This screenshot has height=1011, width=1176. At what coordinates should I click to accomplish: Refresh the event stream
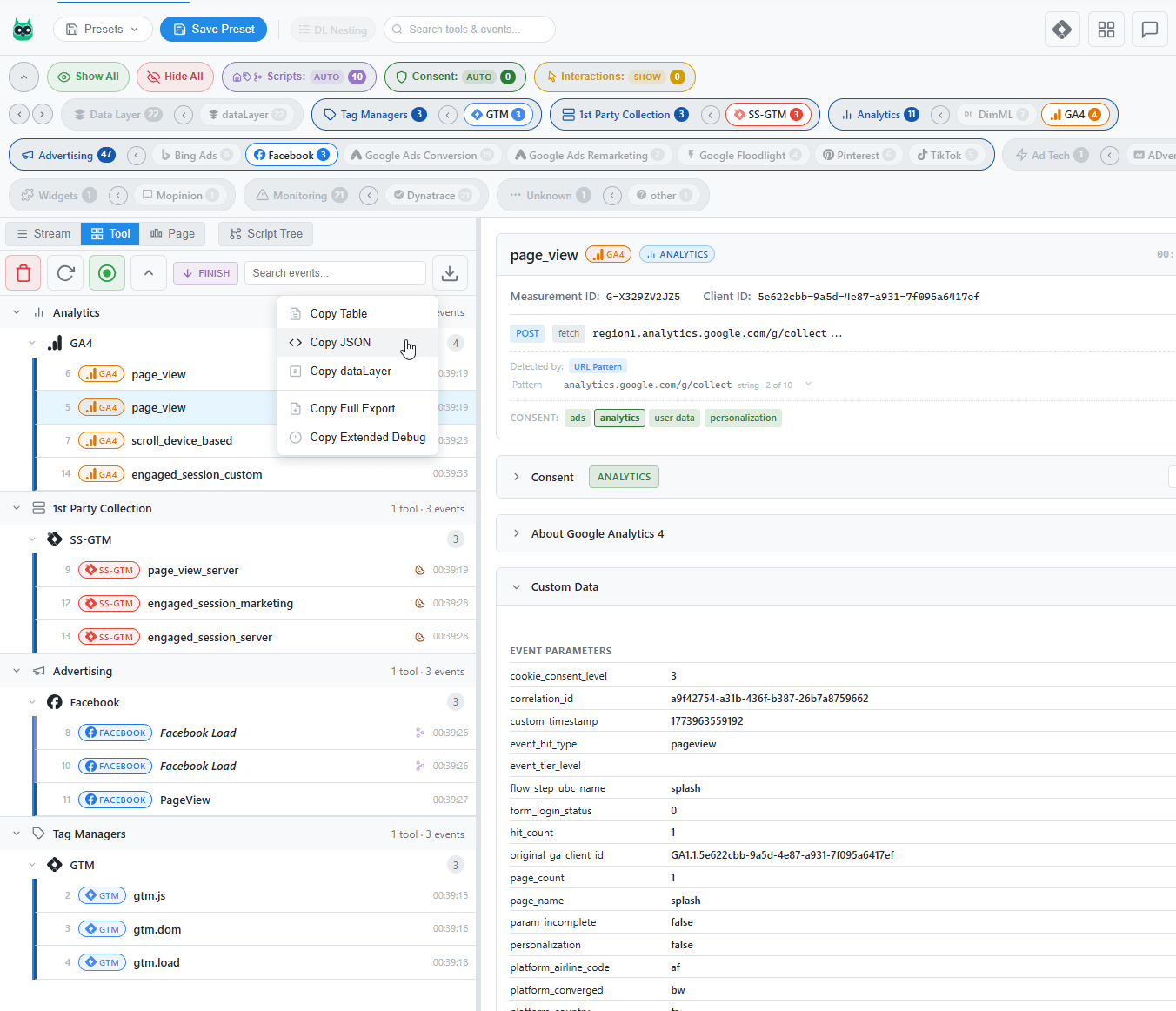coord(64,272)
